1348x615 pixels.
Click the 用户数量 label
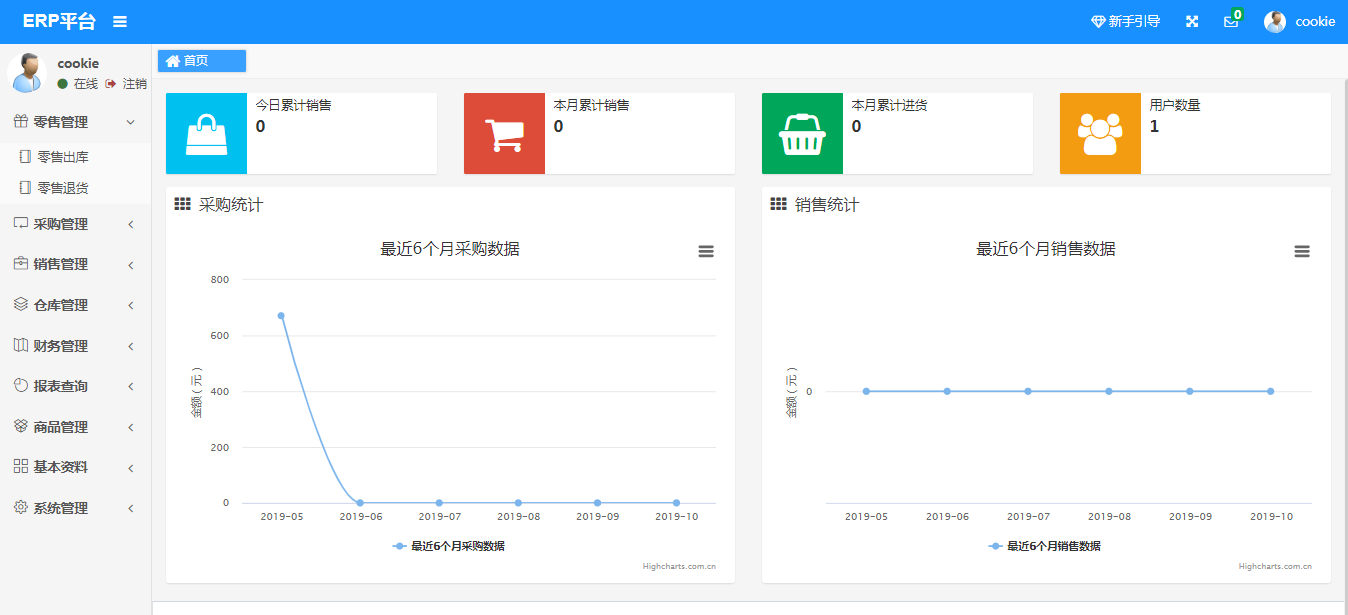1175,105
